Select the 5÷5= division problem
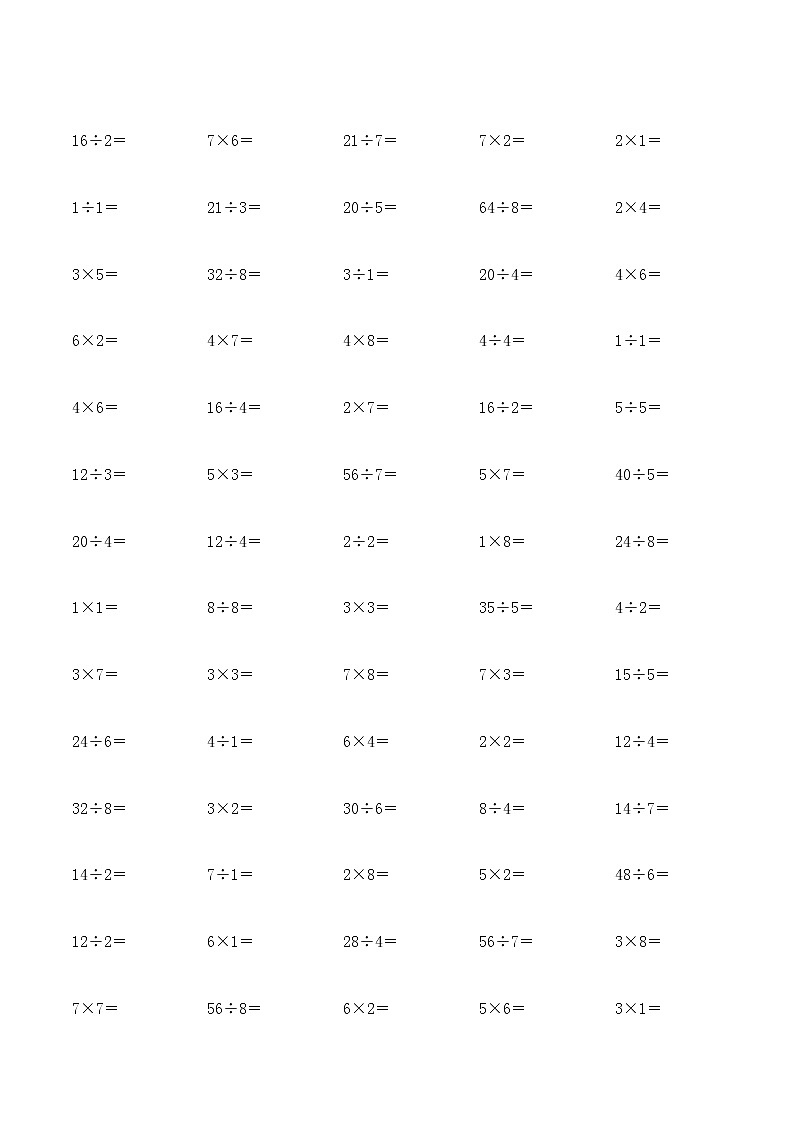This screenshot has height=1123, width=794. (x=638, y=408)
